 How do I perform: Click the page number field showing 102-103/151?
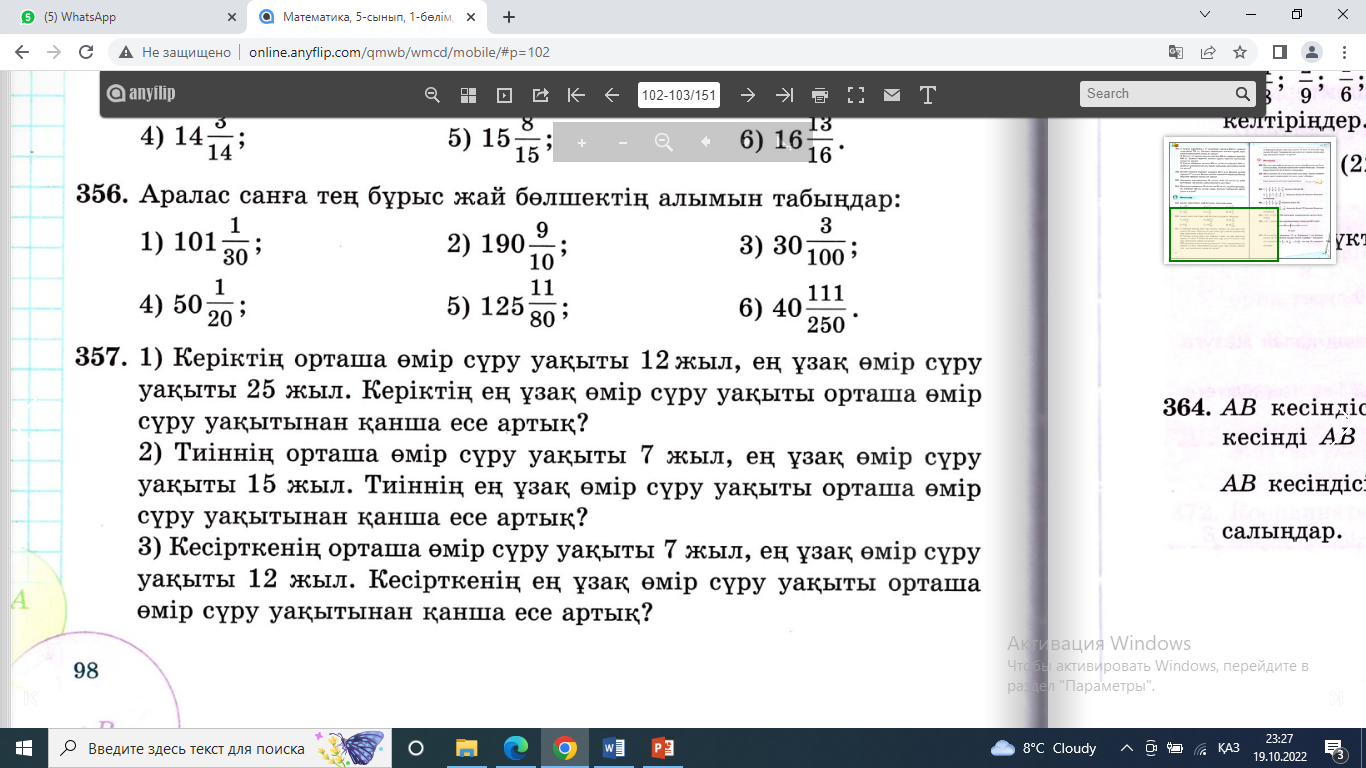click(679, 95)
